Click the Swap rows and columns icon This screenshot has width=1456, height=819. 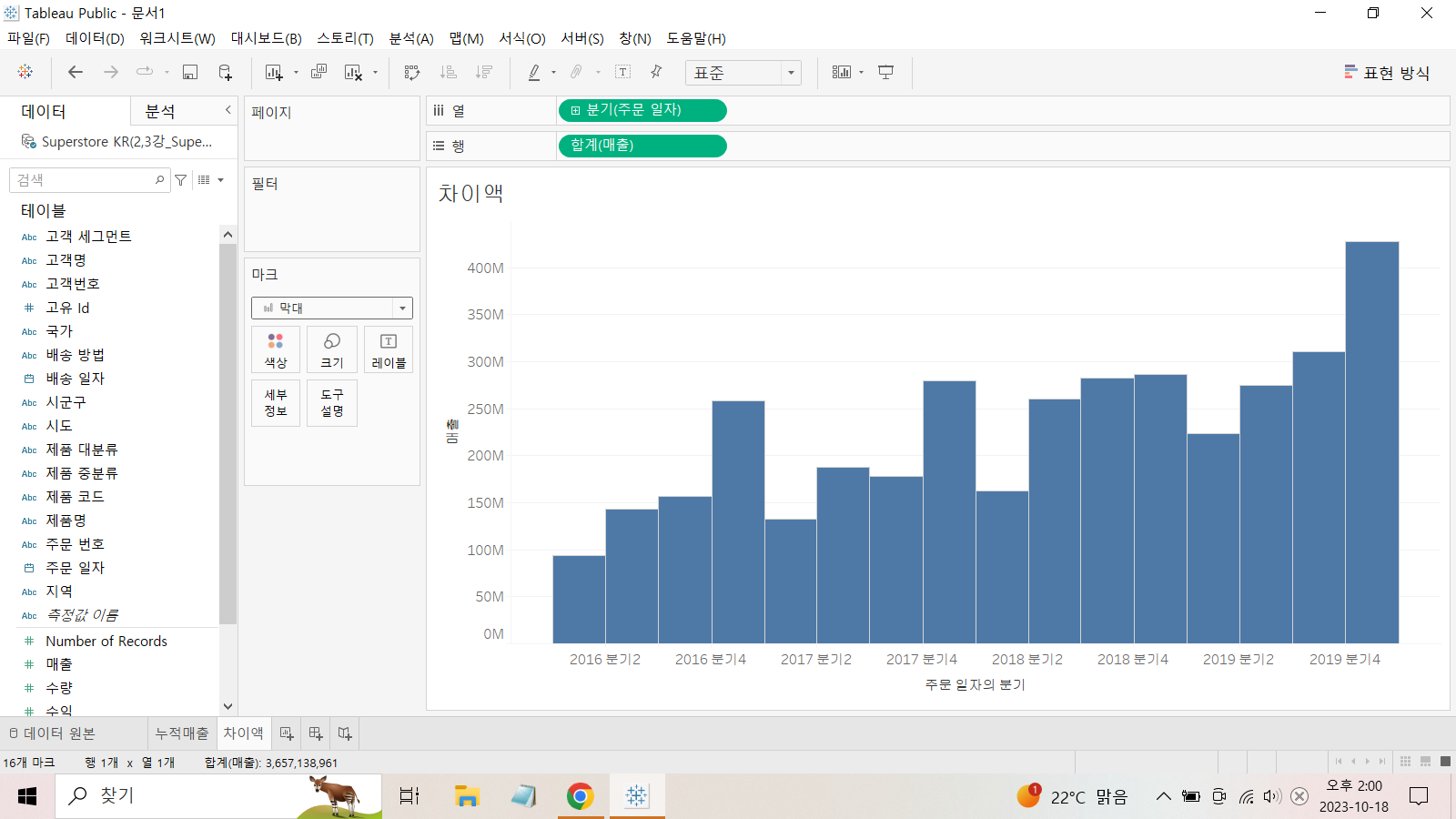[x=412, y=72]
